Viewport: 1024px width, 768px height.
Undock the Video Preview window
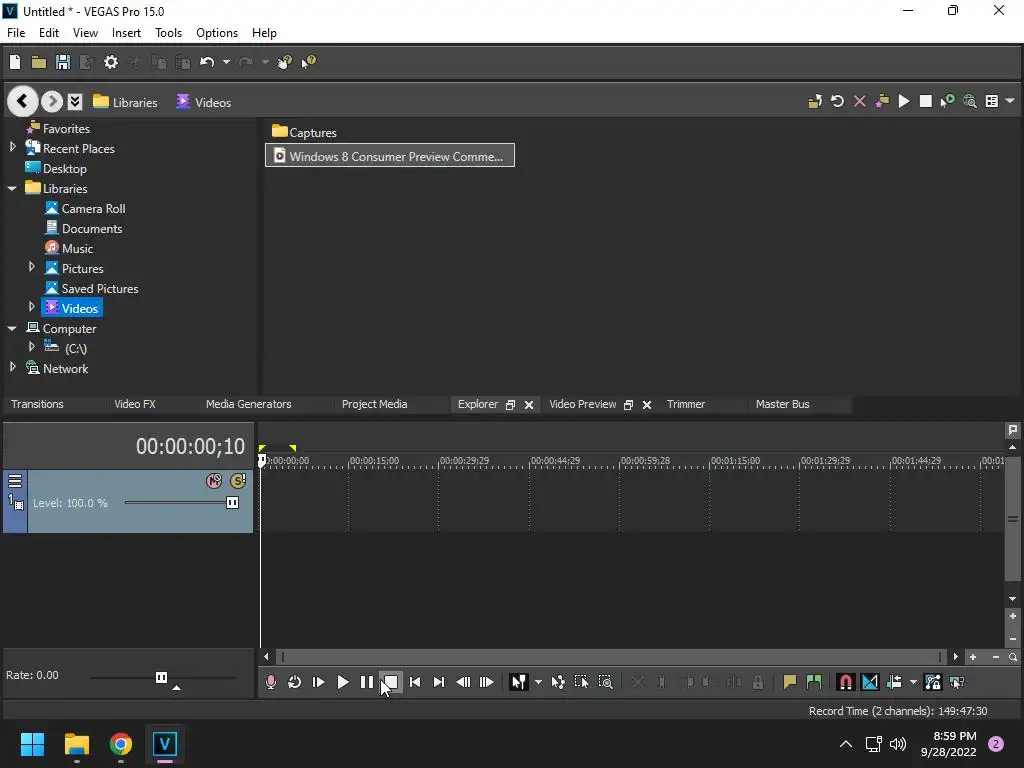628,405
